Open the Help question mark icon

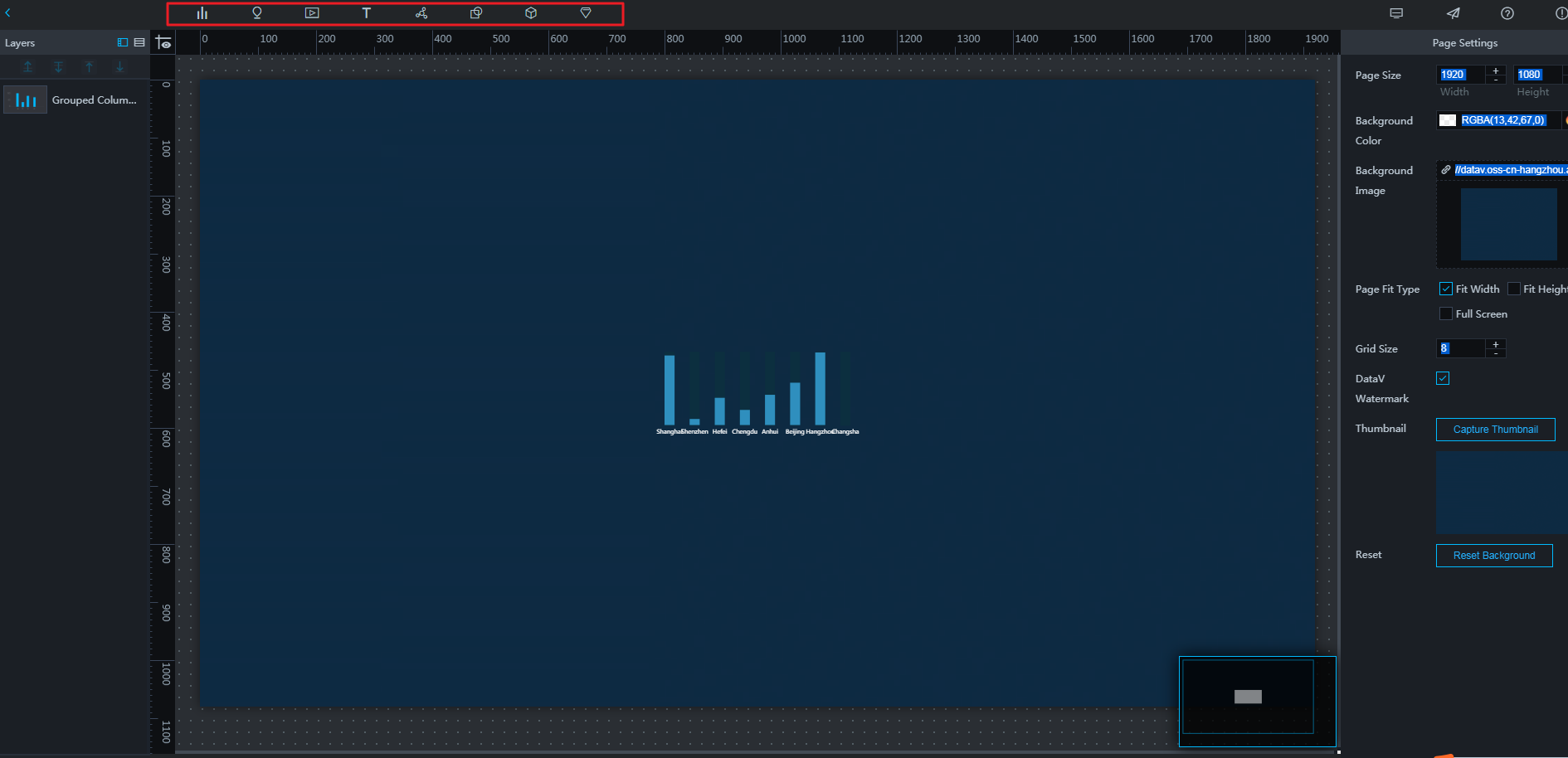point(1507,13)
